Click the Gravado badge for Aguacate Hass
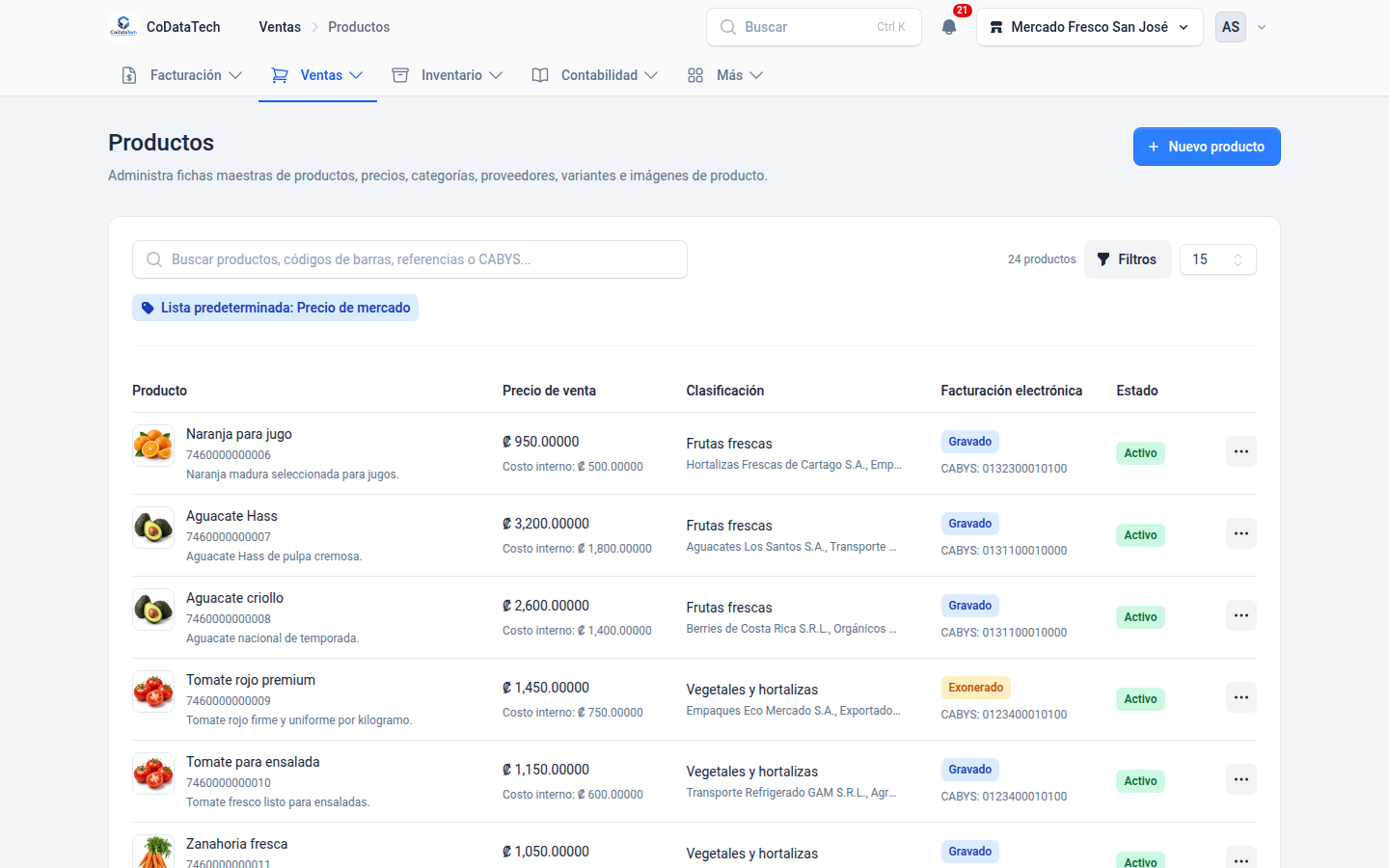The height and width of the screenshot is (868, 1389). point(969,524)
